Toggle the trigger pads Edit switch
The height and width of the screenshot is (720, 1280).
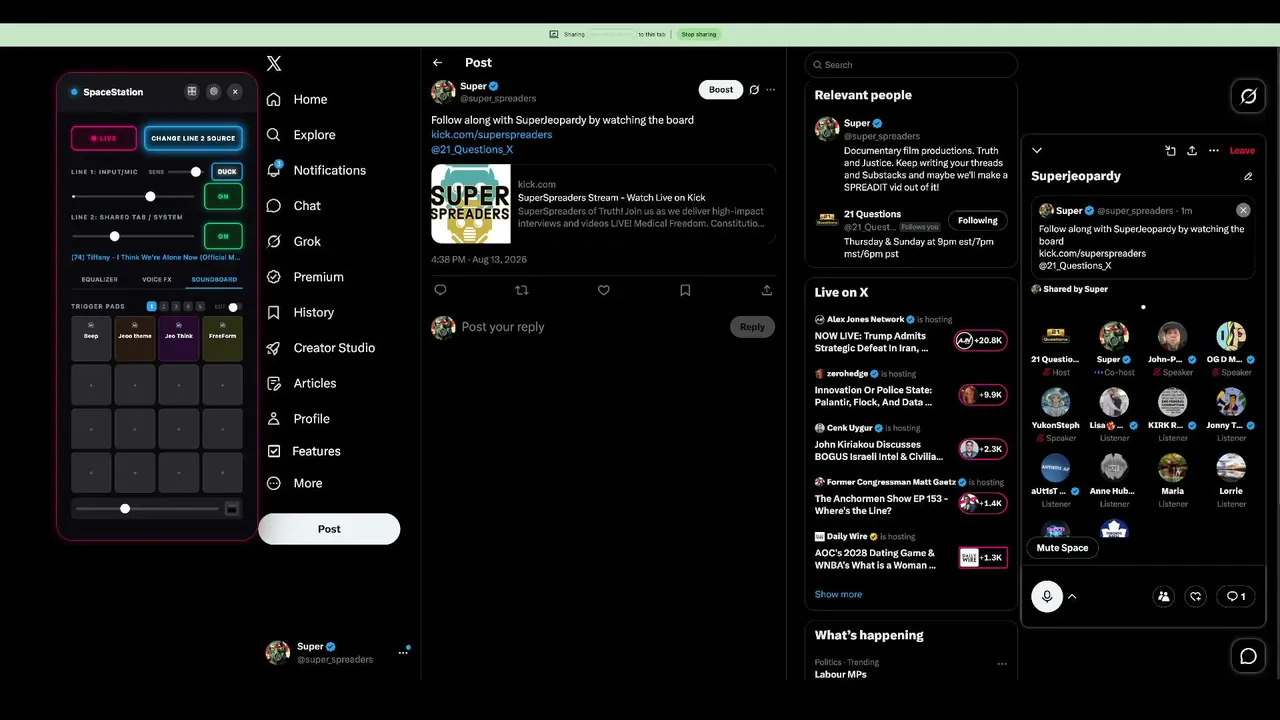(234, 307)
